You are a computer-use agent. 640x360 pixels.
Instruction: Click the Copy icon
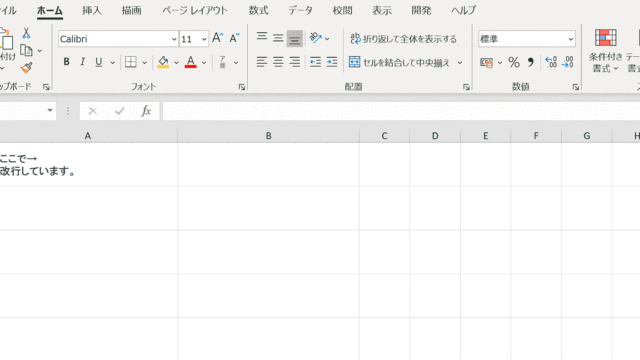coord(26,51)
